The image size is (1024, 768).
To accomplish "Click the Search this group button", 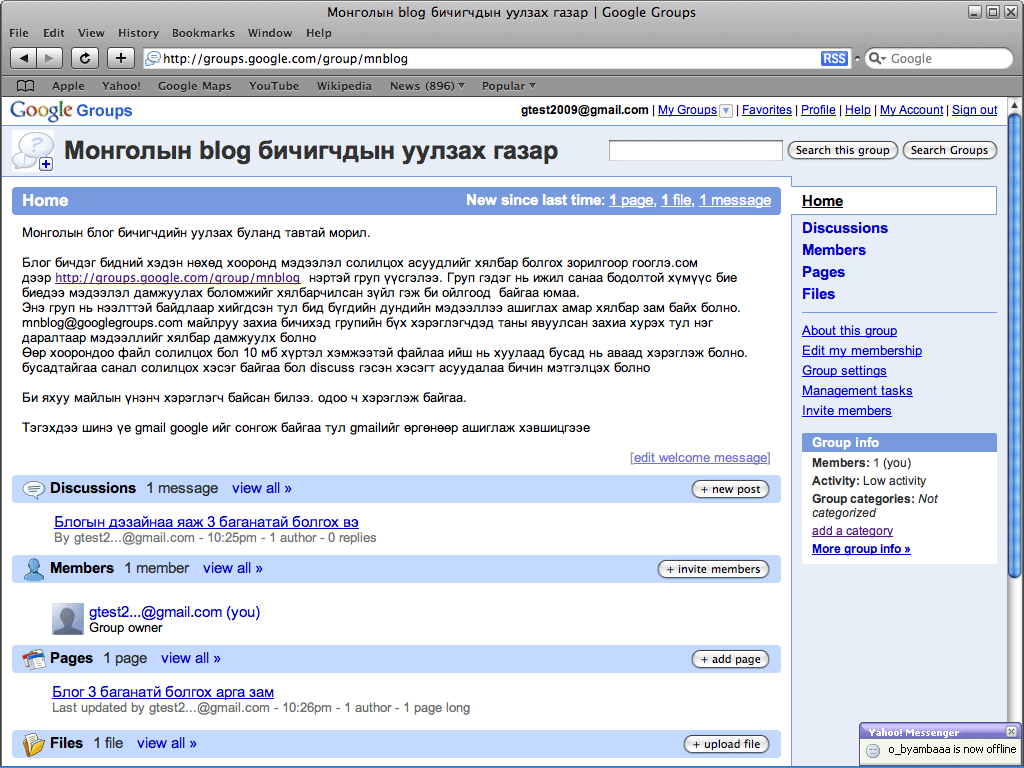I will pos(842,150).
